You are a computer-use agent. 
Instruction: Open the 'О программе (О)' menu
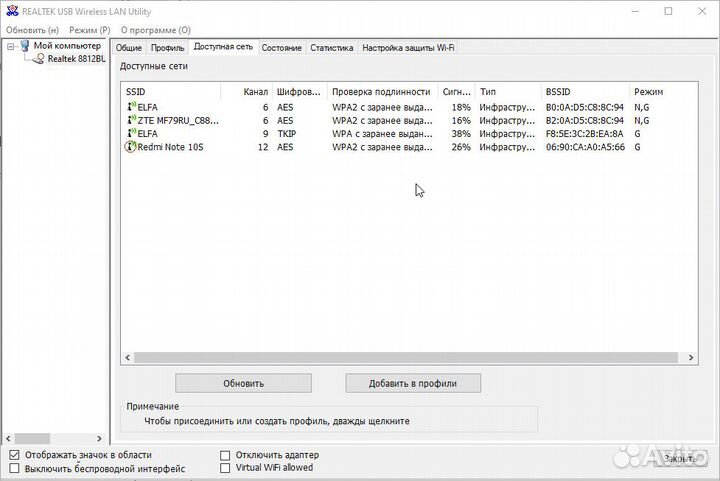(156, 30)
